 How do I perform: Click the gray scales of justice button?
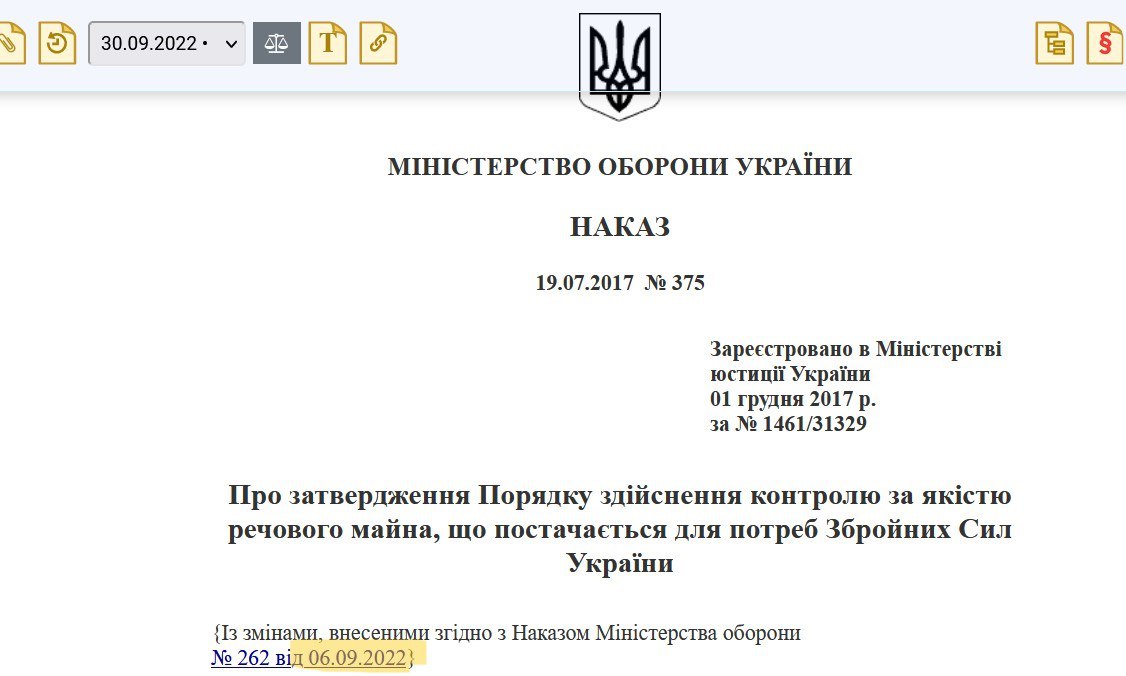click(x=277, y=44)
